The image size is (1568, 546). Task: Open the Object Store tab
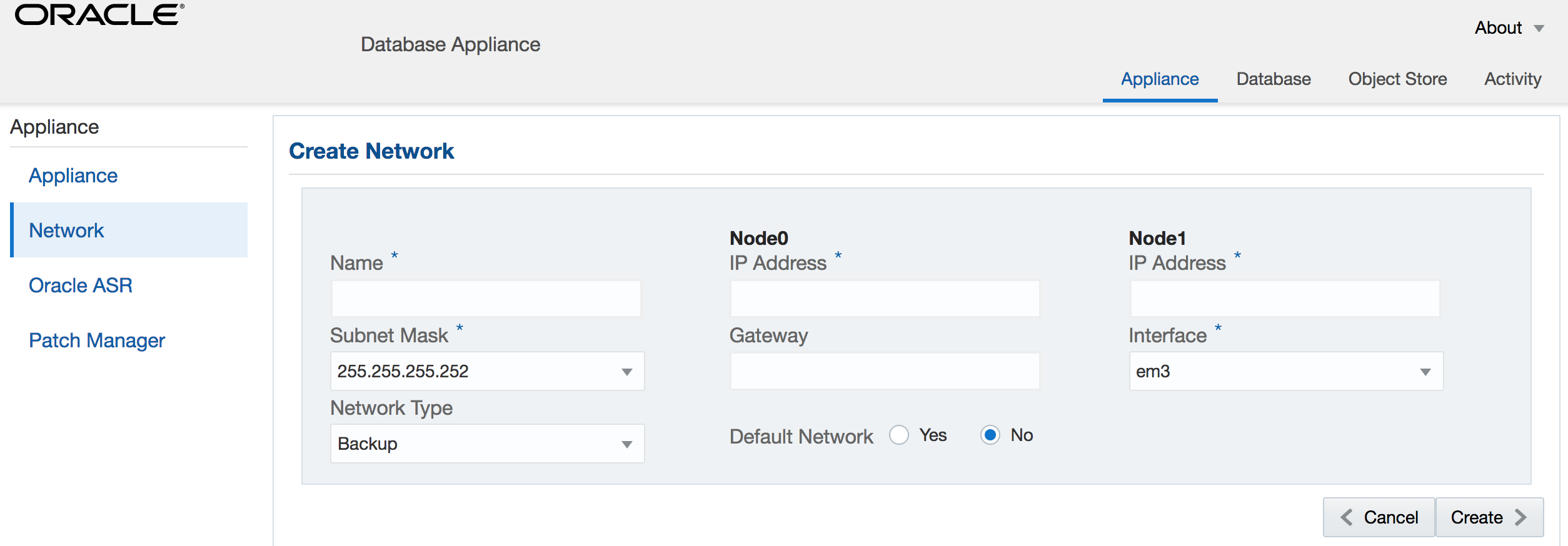[x=1397, y=79]
